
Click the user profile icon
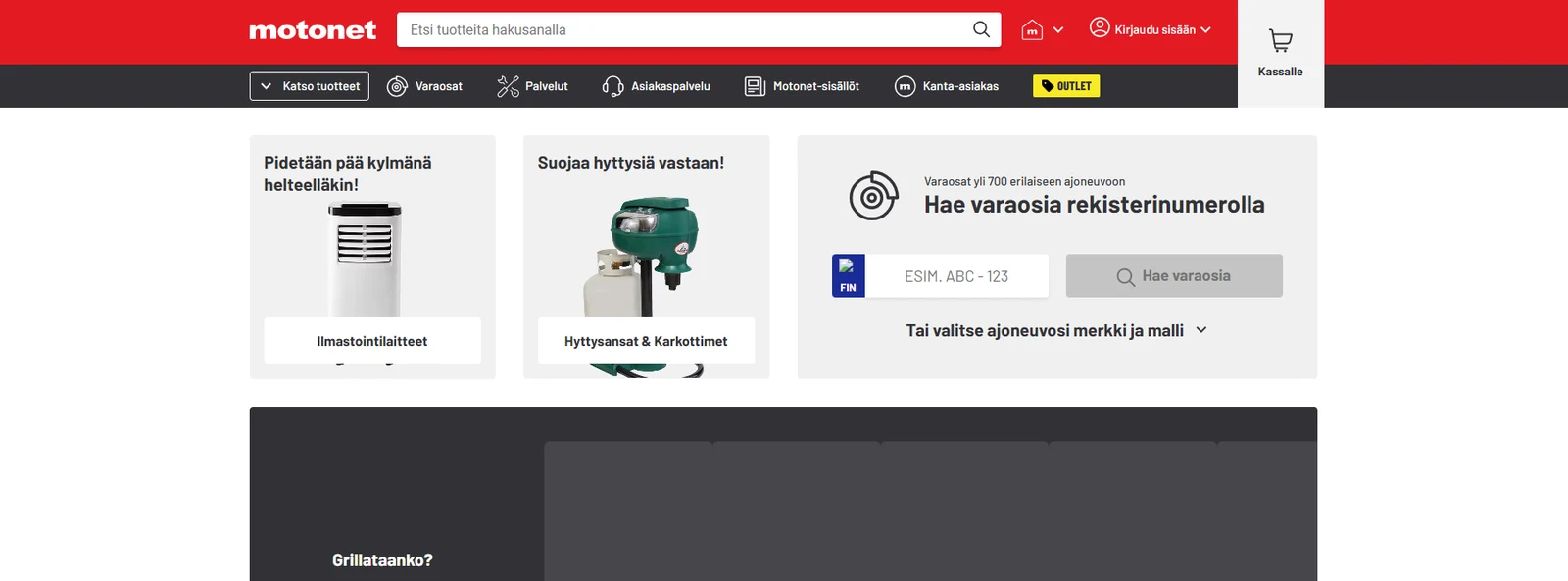click(x=1100, y=28)
